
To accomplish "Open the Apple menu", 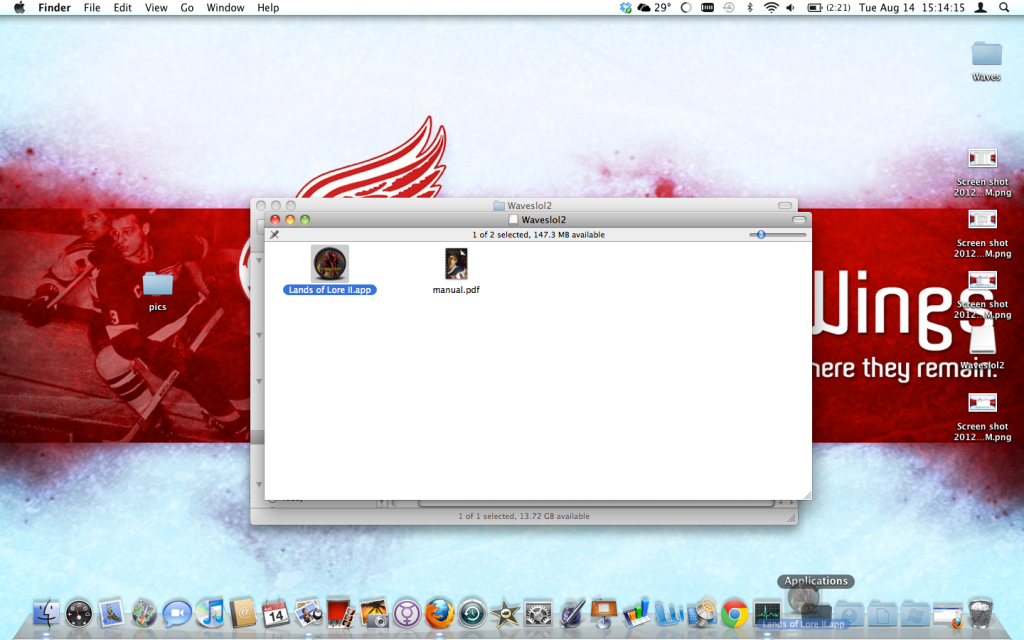I will (20, 7).
